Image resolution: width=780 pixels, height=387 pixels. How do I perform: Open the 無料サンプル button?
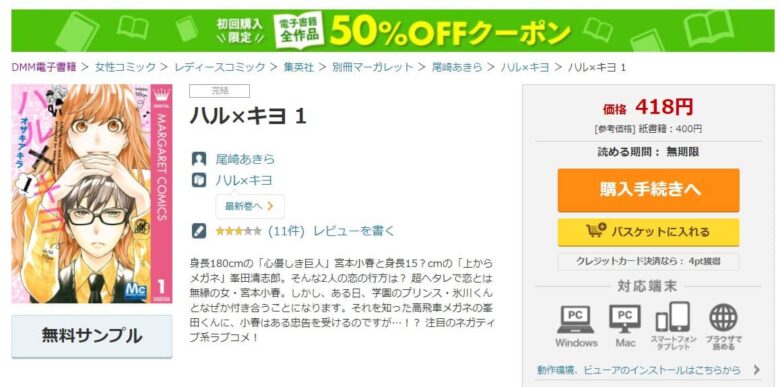point(92,336)
